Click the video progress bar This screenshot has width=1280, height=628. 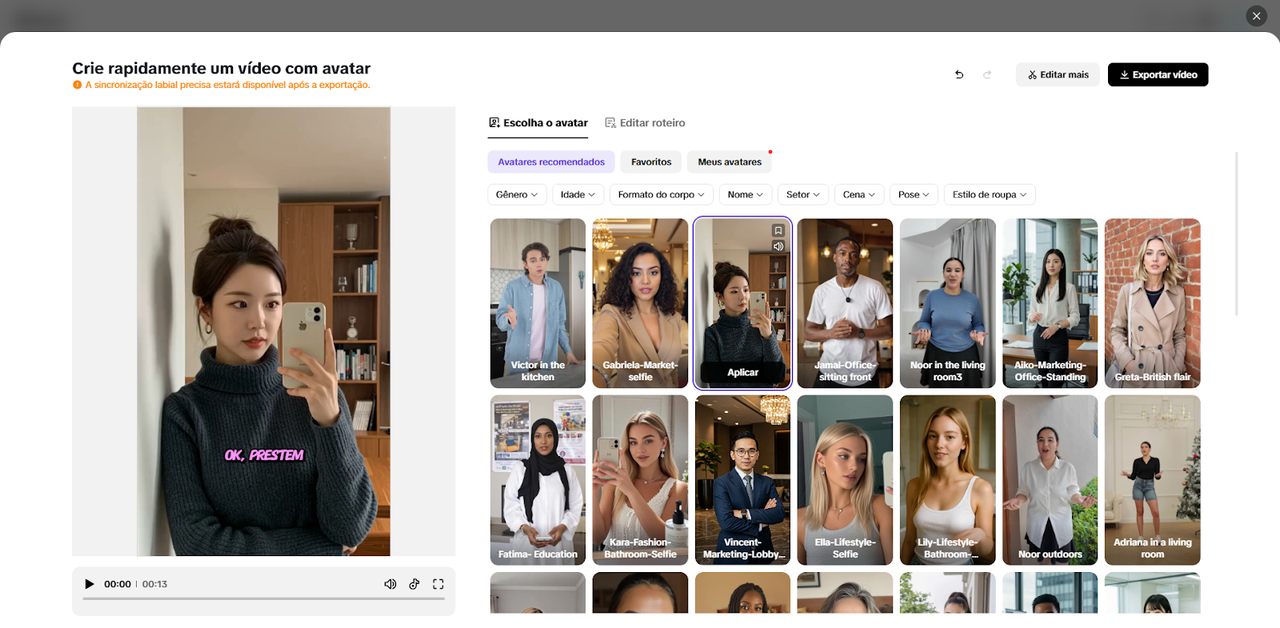click(264, 599)
